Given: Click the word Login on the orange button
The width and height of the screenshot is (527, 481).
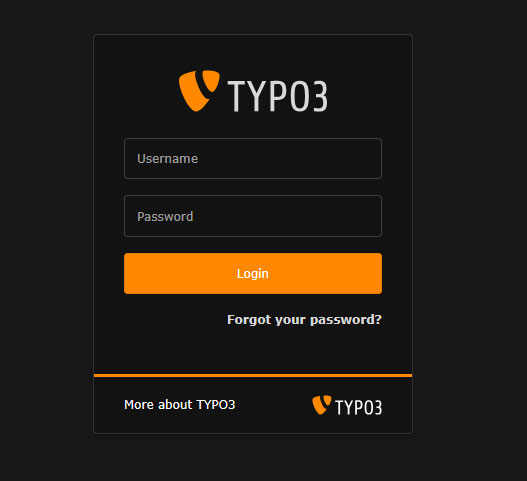Looking at the screenshot, I should point(253,274).
